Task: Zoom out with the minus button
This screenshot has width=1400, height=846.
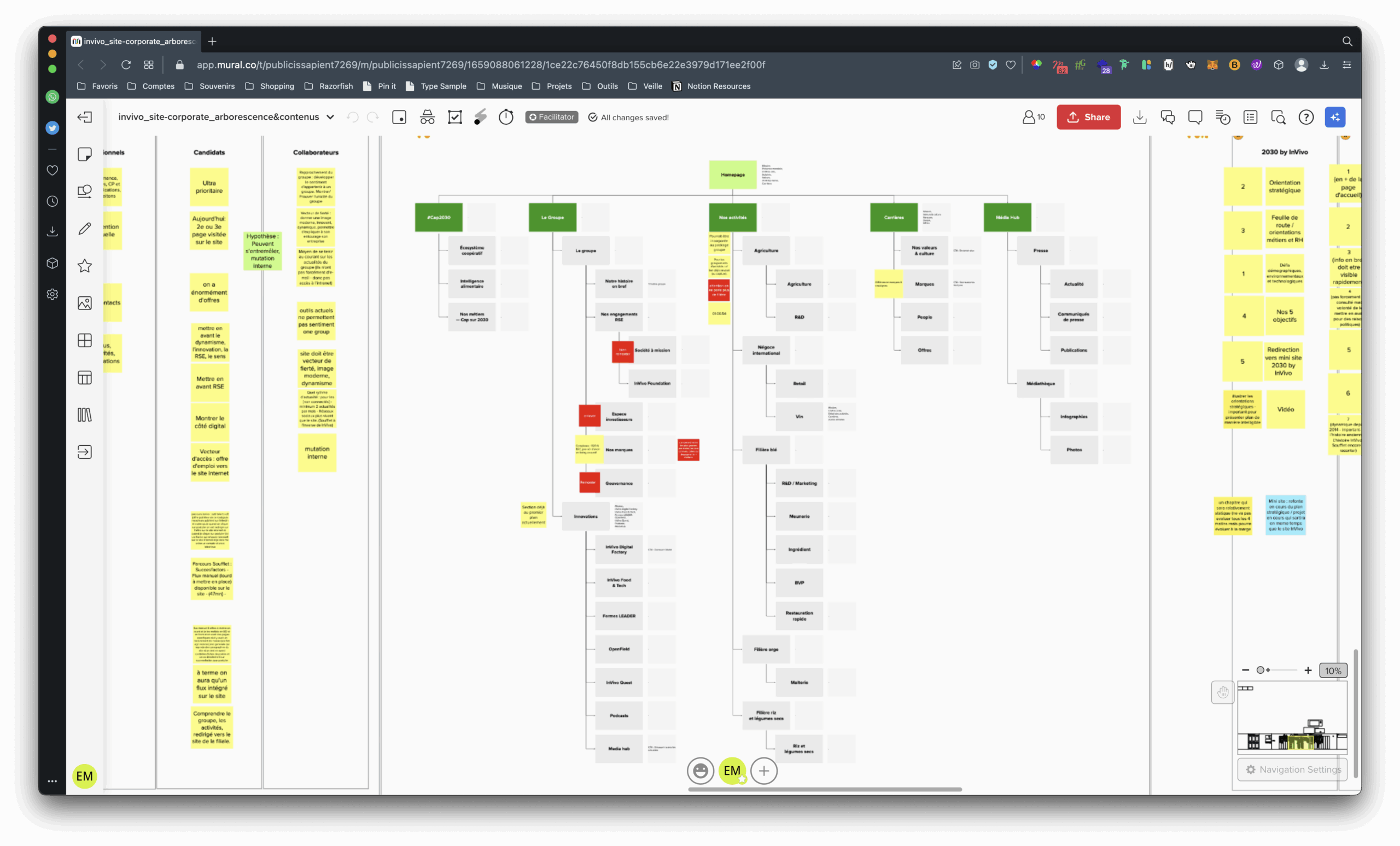Action: [x=1245, y=670]
